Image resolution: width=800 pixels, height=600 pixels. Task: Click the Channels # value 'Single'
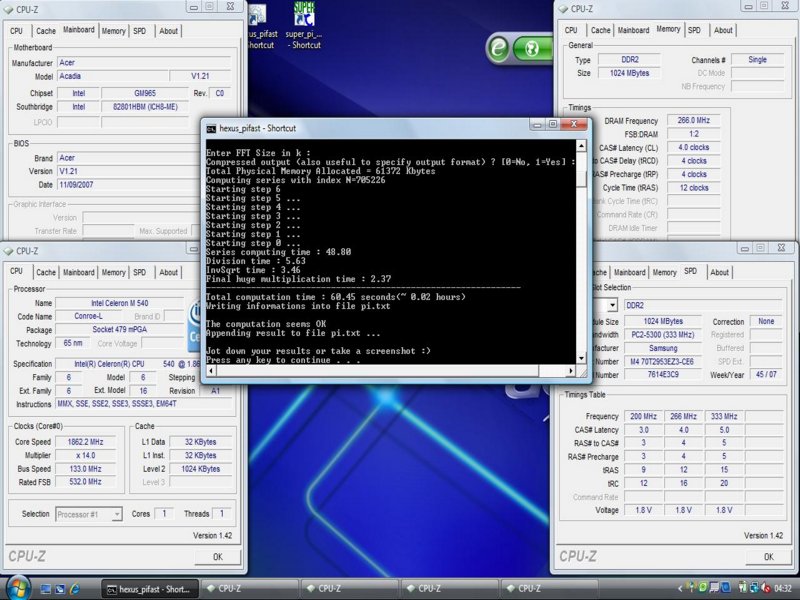[757, 60]
